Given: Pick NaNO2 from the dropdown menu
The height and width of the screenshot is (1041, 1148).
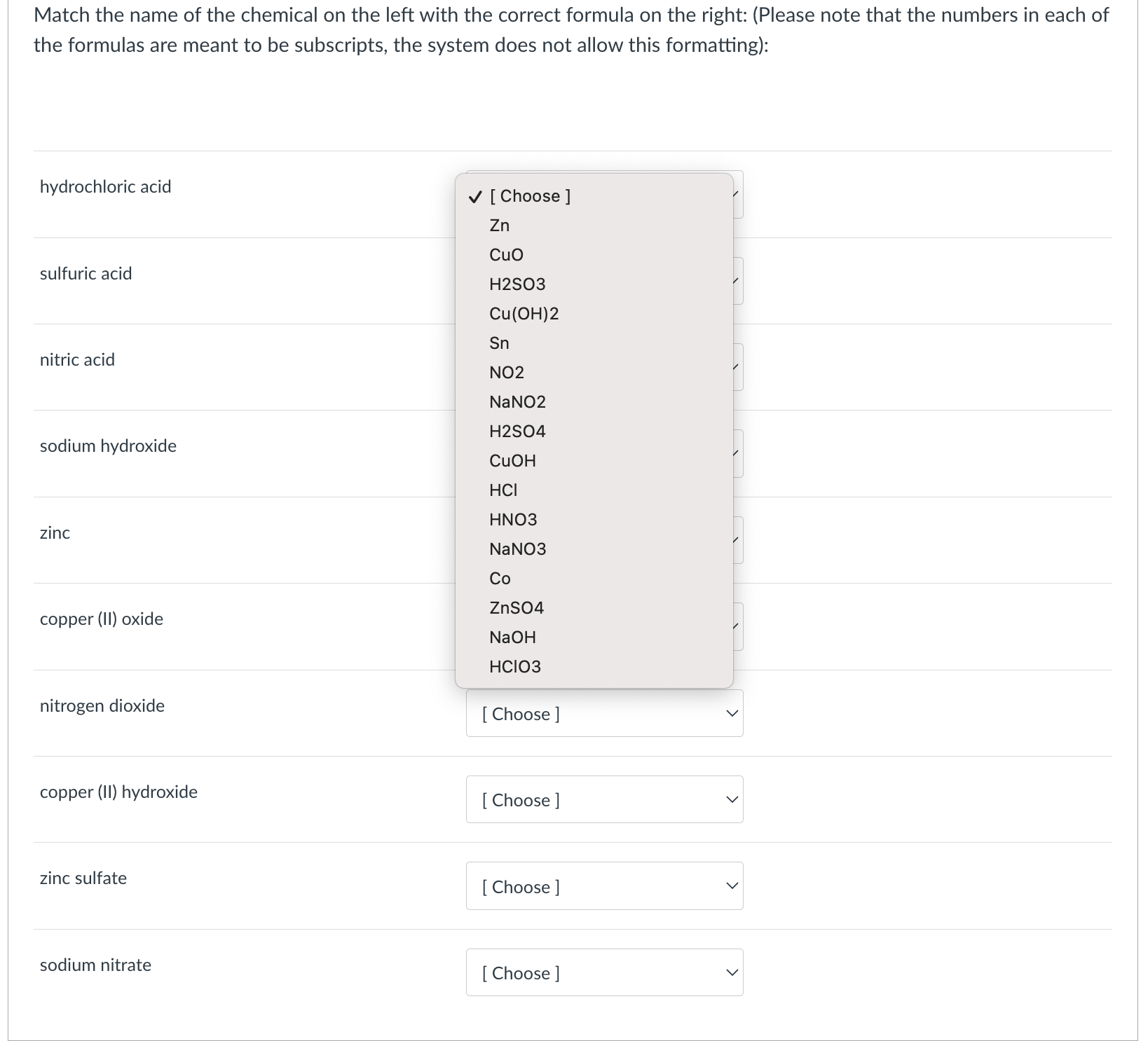Looking at the screenshot, I should (517, 402).
